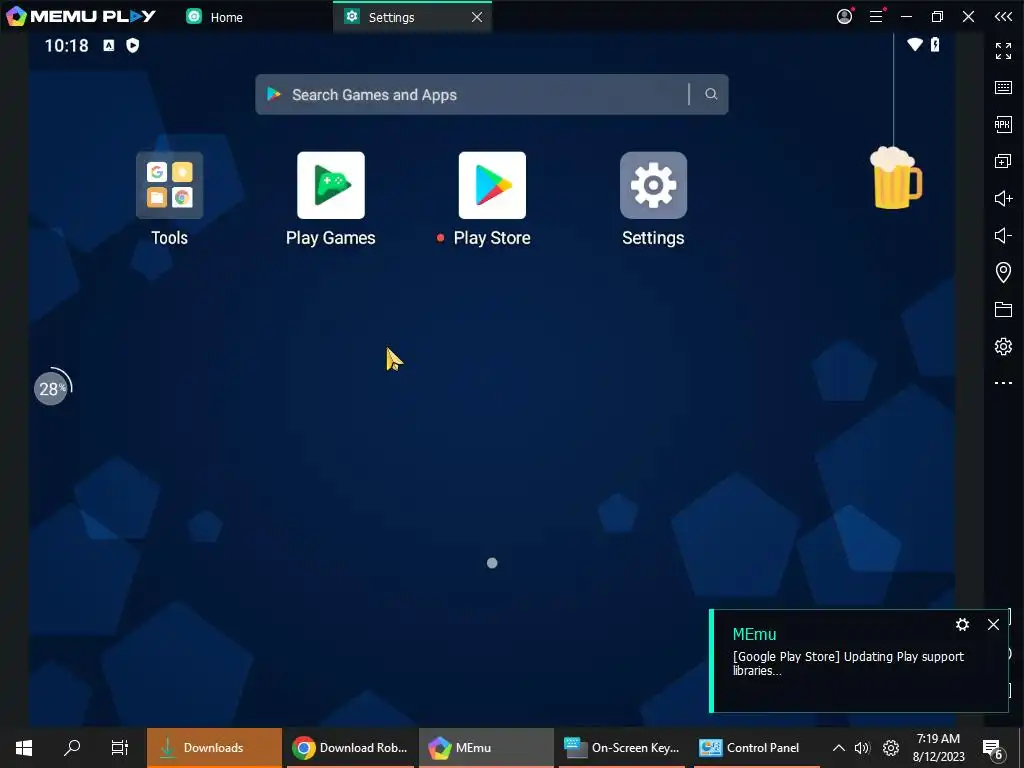Click the MEmu taskbar button
1024x768 pixels.
[x=486, y=748]
